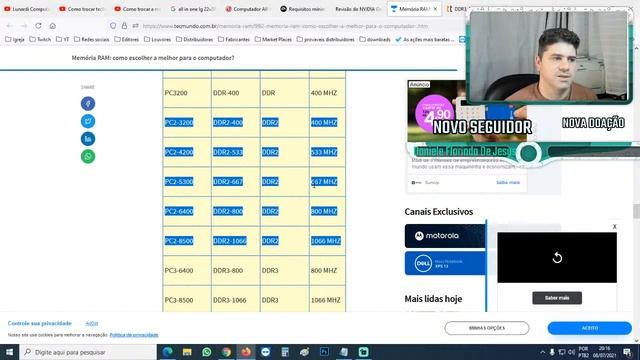Open the Editores bookmarks folder
The image size is (640, 360).
pos(127,40)
